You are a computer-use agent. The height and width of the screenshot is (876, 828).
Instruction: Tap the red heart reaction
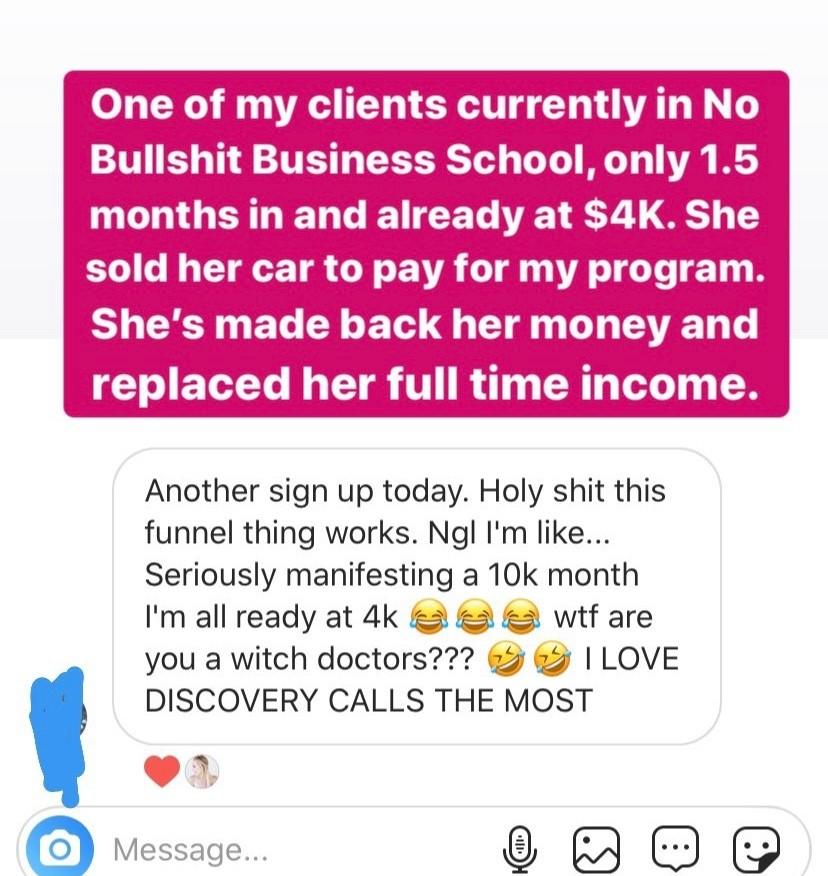coord(162,771)
